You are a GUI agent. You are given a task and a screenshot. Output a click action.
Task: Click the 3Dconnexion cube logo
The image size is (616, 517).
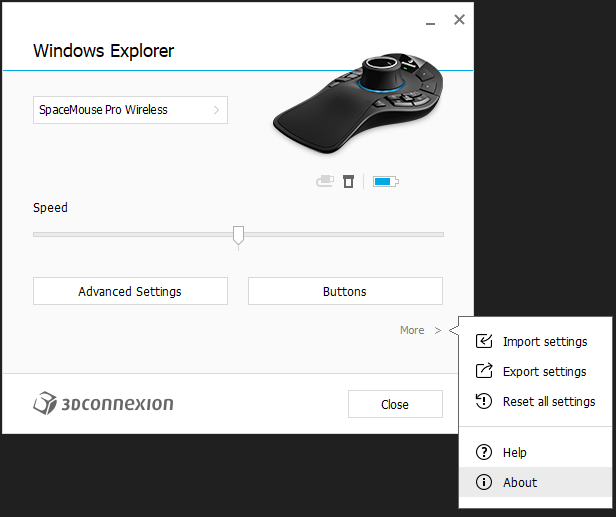coord(44,403)
